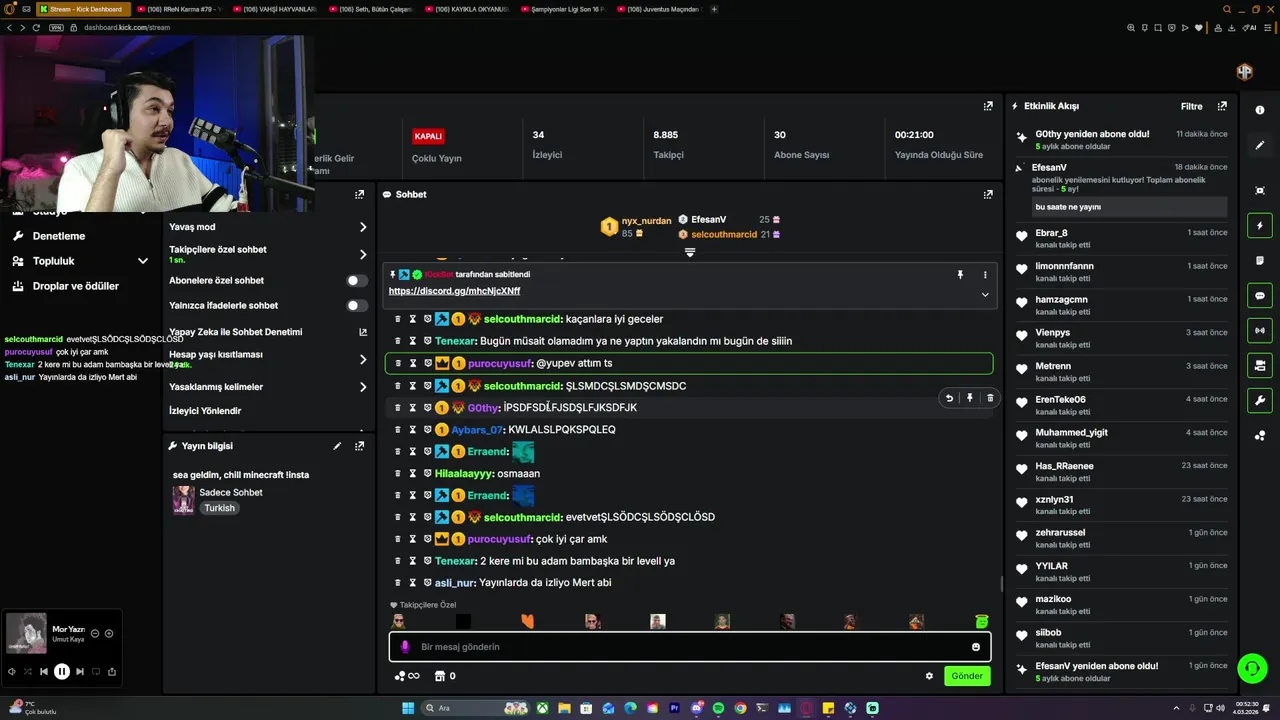Click the chat scrollbar
This screenshot has height=720, width=1280.
click(1001, 585)
